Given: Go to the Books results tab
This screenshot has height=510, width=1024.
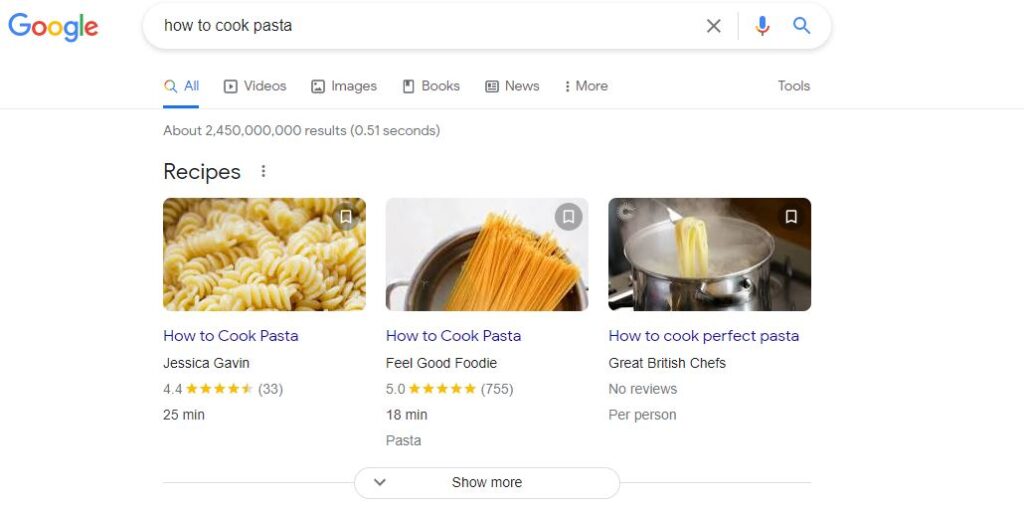Looking at the screenshot, I should (431, 86).
